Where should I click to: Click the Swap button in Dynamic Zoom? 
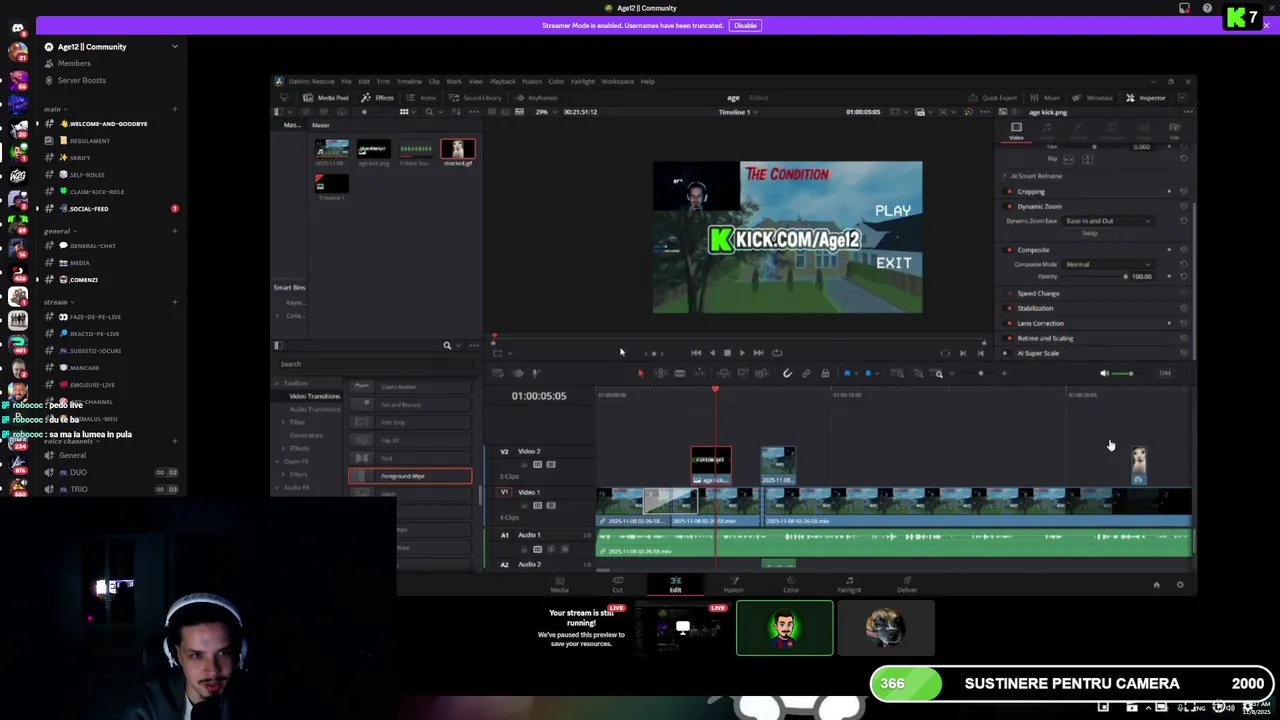pyautogui.click(x=1089, y=234)
